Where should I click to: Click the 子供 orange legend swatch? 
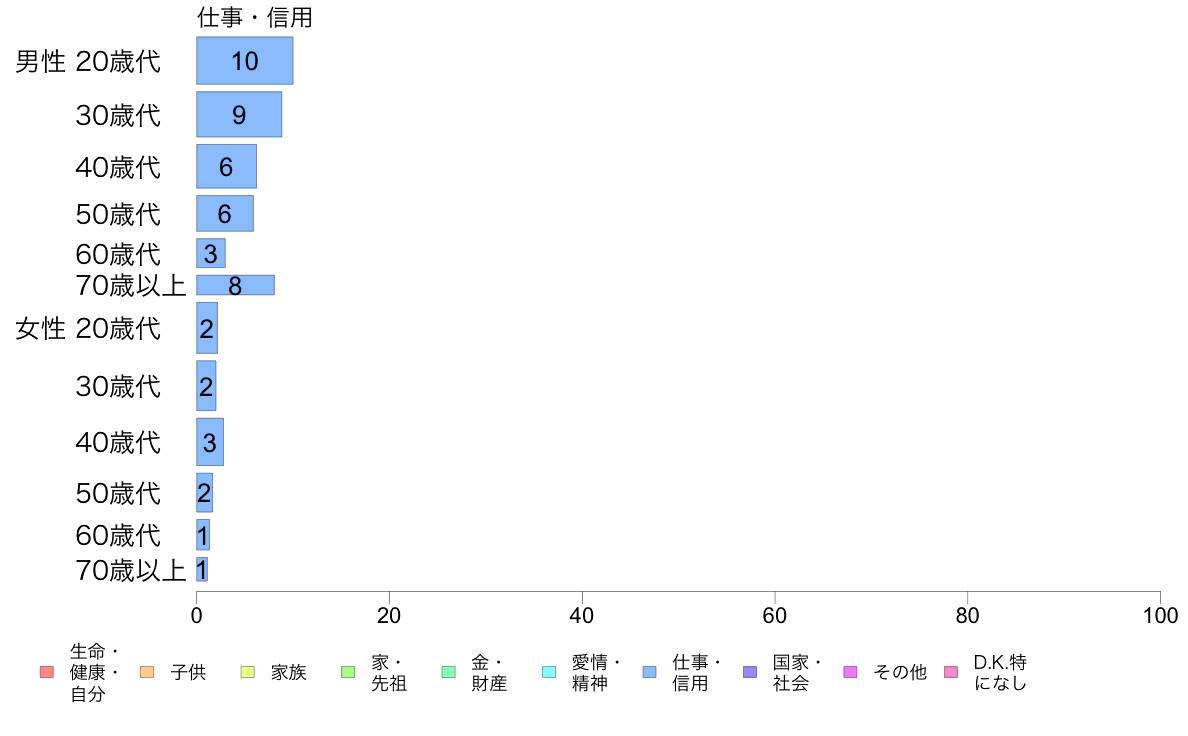click(147, 672)
